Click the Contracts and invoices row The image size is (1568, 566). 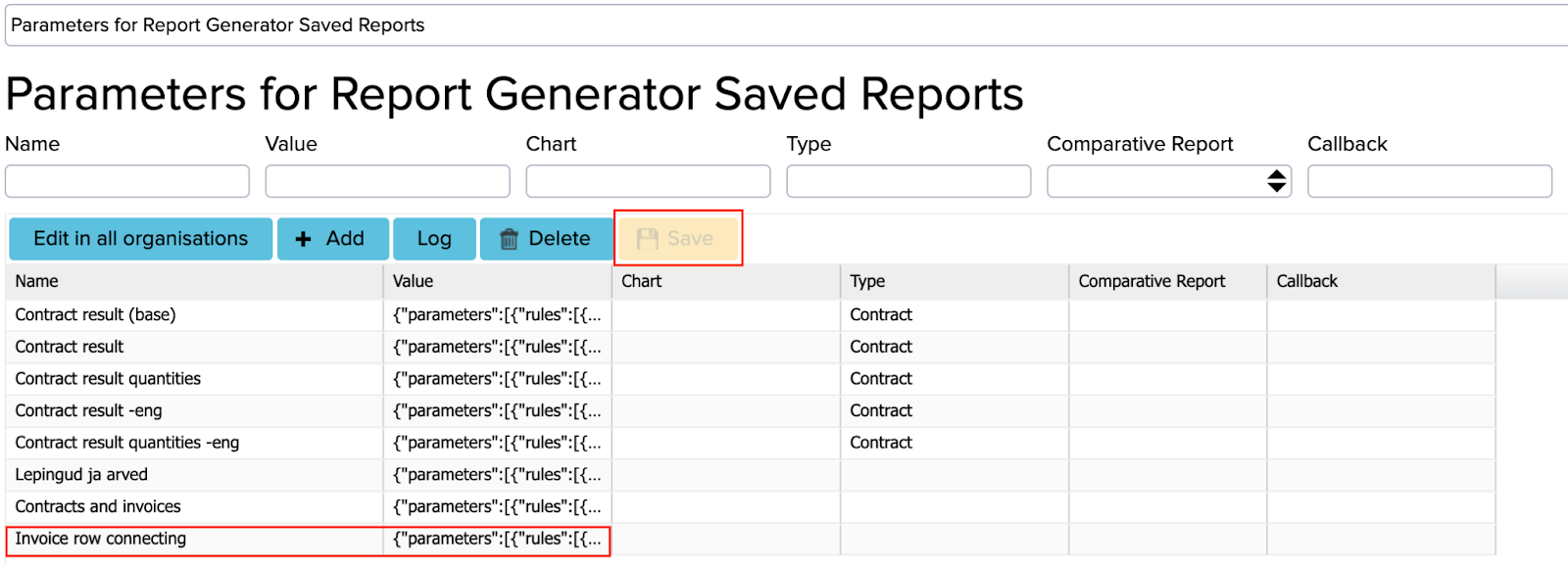tap(98, 506)
